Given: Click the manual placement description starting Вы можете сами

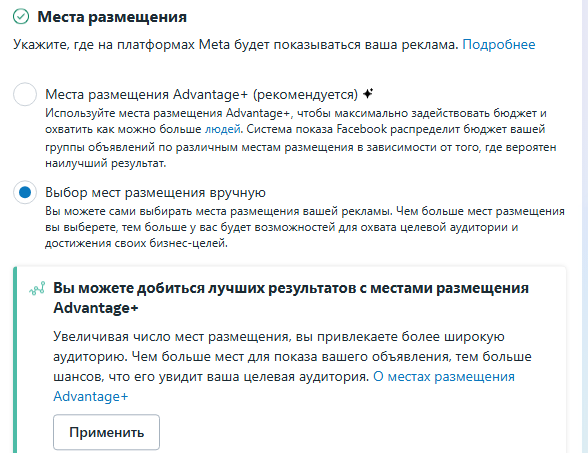Looking at the screenshot, I should click(305, 227).
